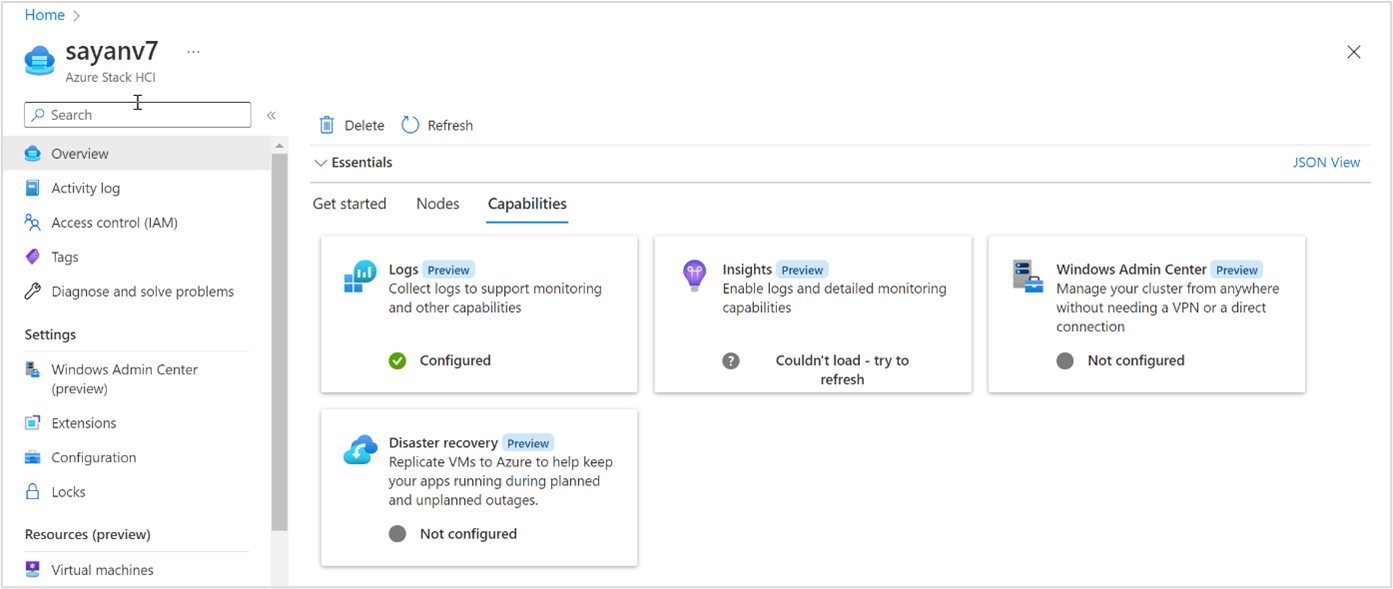
Task: Go to Home breadcrumb link
Action: (45, 15)
